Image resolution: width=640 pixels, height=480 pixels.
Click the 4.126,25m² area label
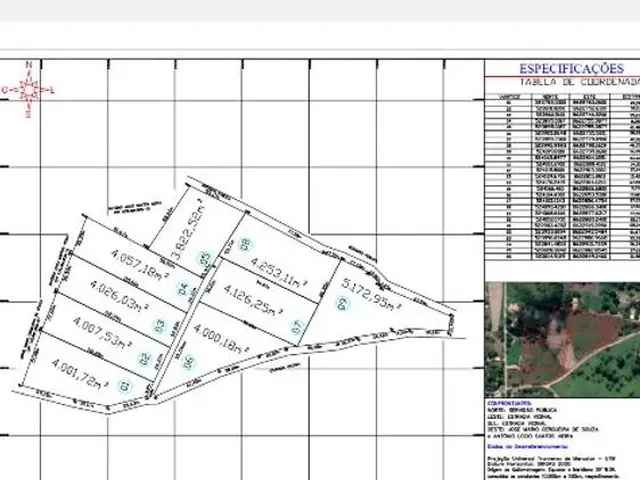point(253,300)
